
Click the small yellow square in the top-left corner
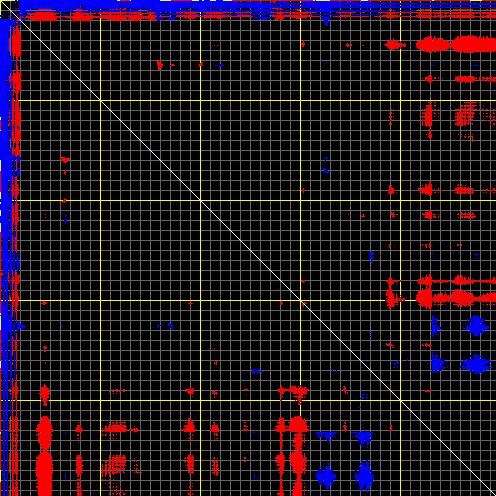point(5,5)
